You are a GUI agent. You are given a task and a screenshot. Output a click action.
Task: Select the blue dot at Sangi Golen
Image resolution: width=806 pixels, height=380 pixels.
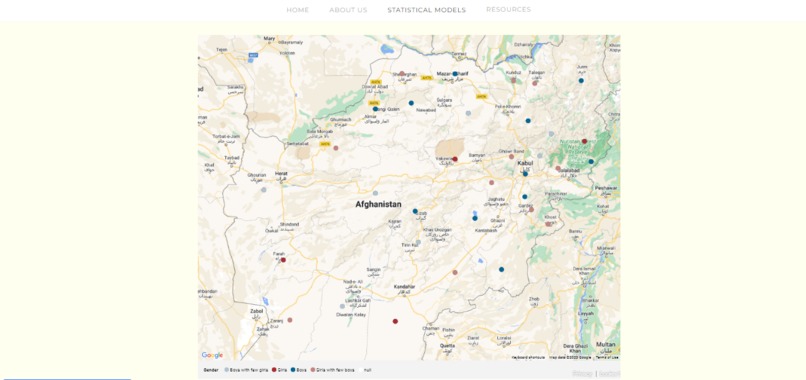coord(375,109)
